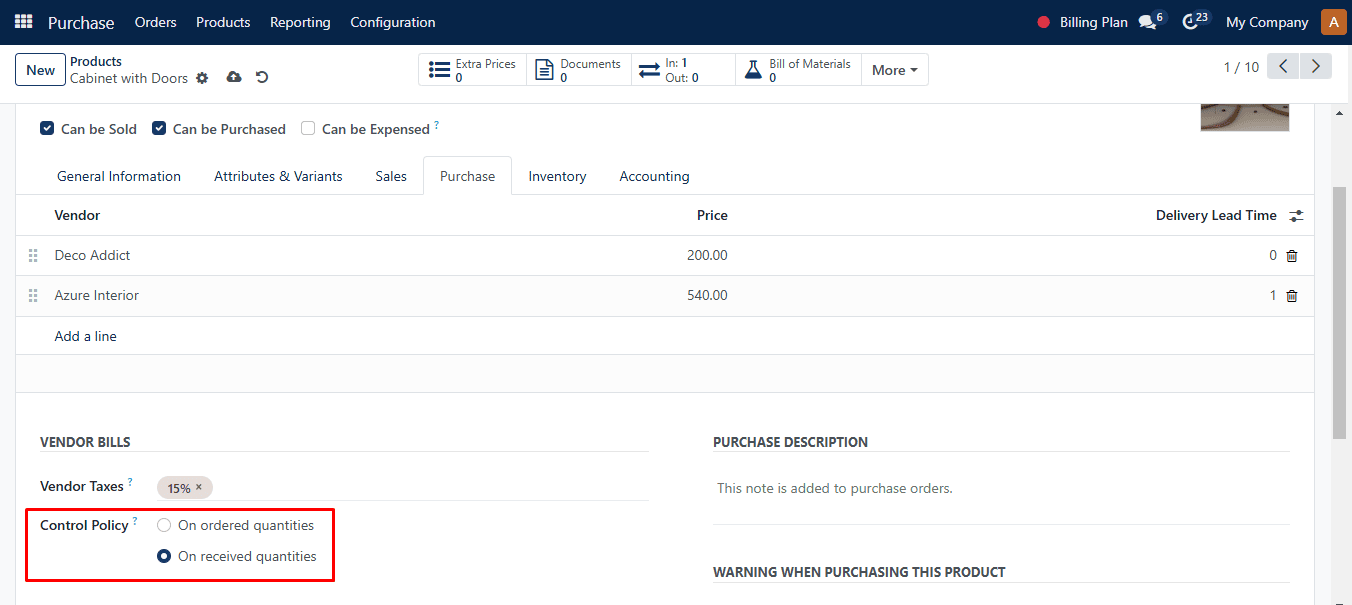
Task: Expand the More actions dropdown
Action: pos(895,70)
